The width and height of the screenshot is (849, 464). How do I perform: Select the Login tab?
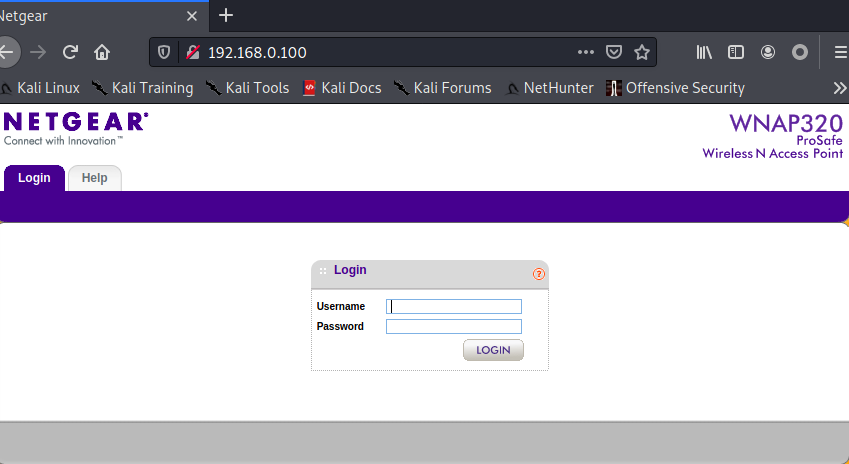click(x=34, y=178)
